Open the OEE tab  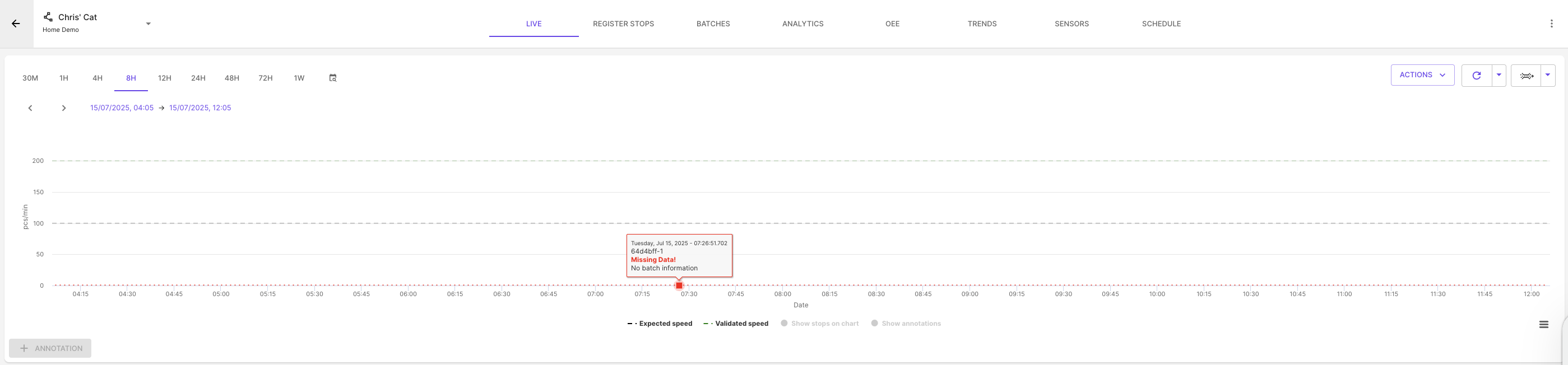point(892,24)
